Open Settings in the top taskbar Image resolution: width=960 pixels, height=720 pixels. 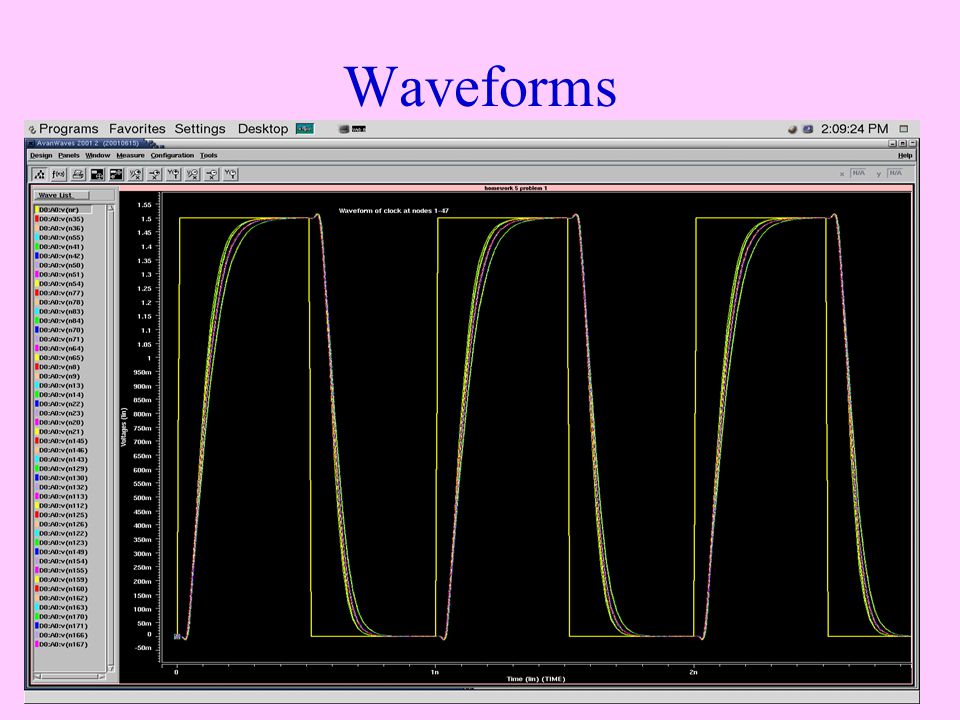pos(200,129)
